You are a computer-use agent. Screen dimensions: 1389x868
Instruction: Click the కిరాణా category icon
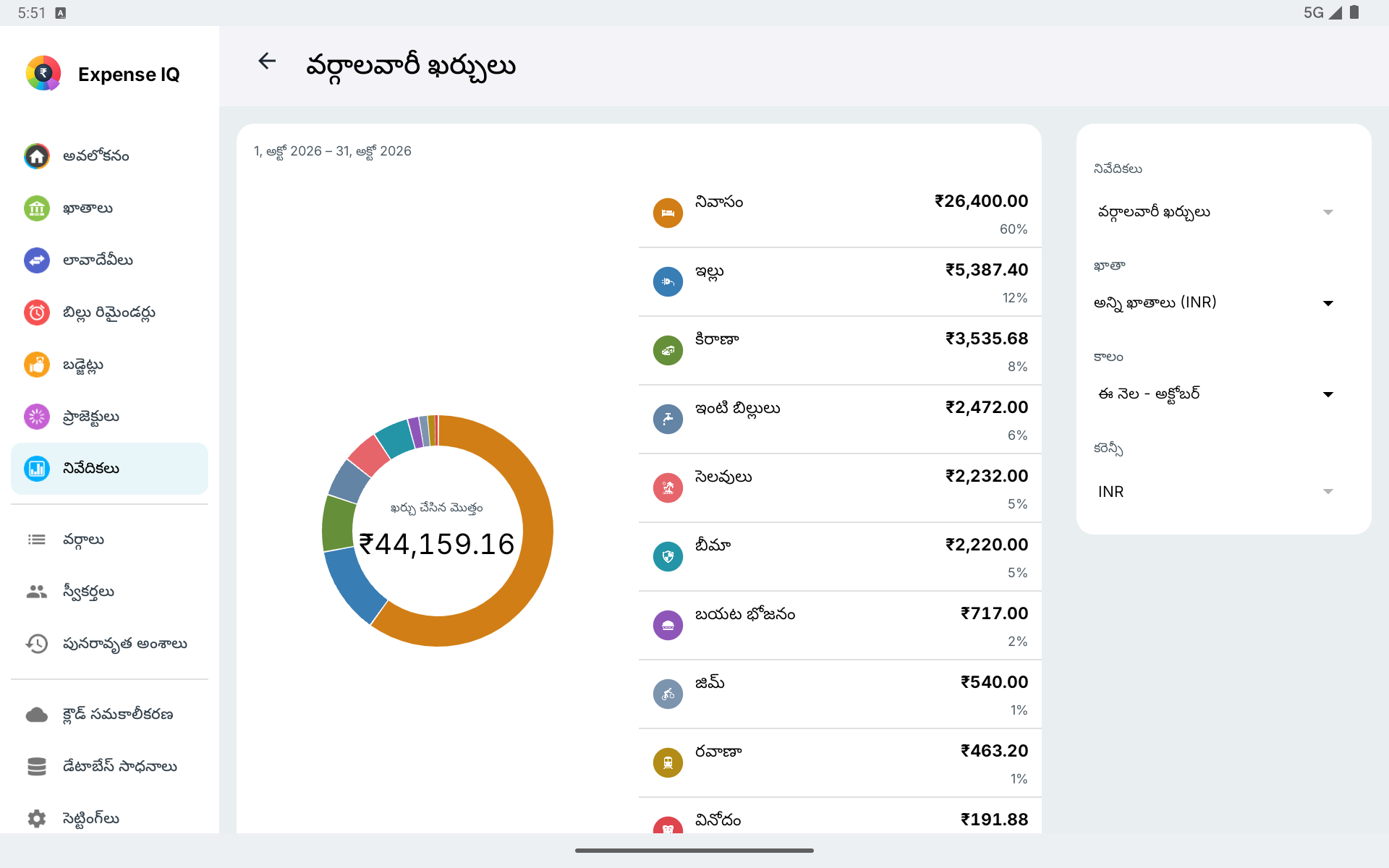point(668,350)
